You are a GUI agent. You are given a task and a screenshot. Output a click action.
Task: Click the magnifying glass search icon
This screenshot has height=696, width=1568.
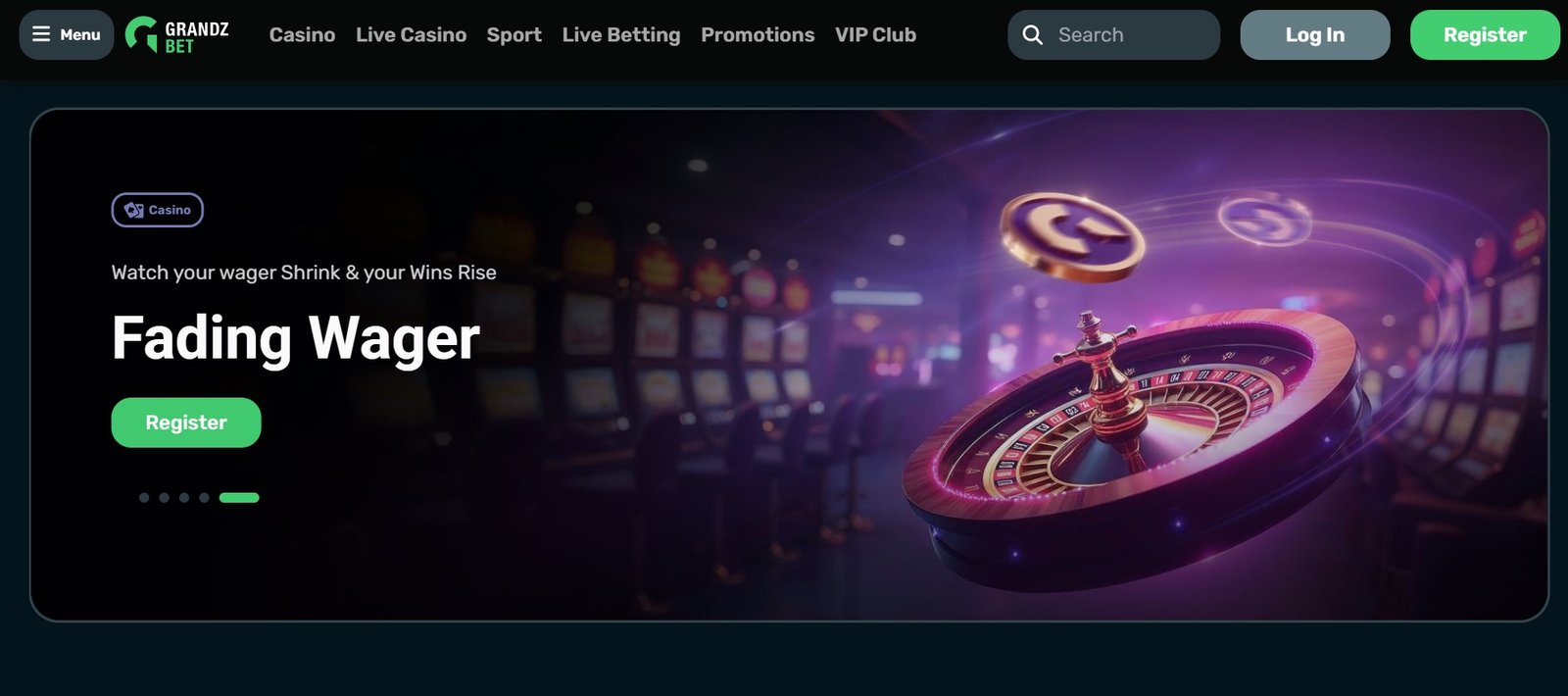[1032, 35]
